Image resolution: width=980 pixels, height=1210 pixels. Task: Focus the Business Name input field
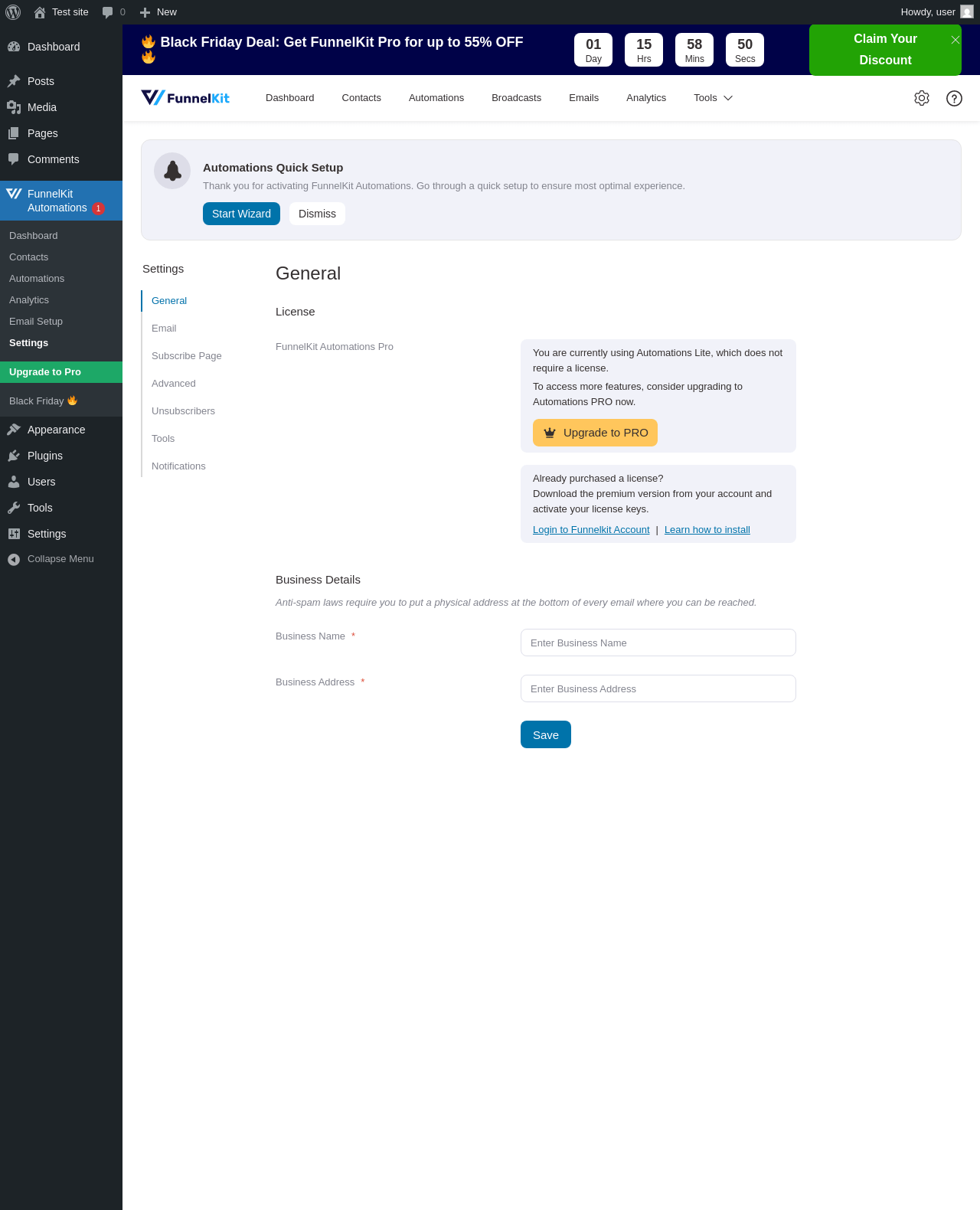pyautogui.click(x=658, y=643)
